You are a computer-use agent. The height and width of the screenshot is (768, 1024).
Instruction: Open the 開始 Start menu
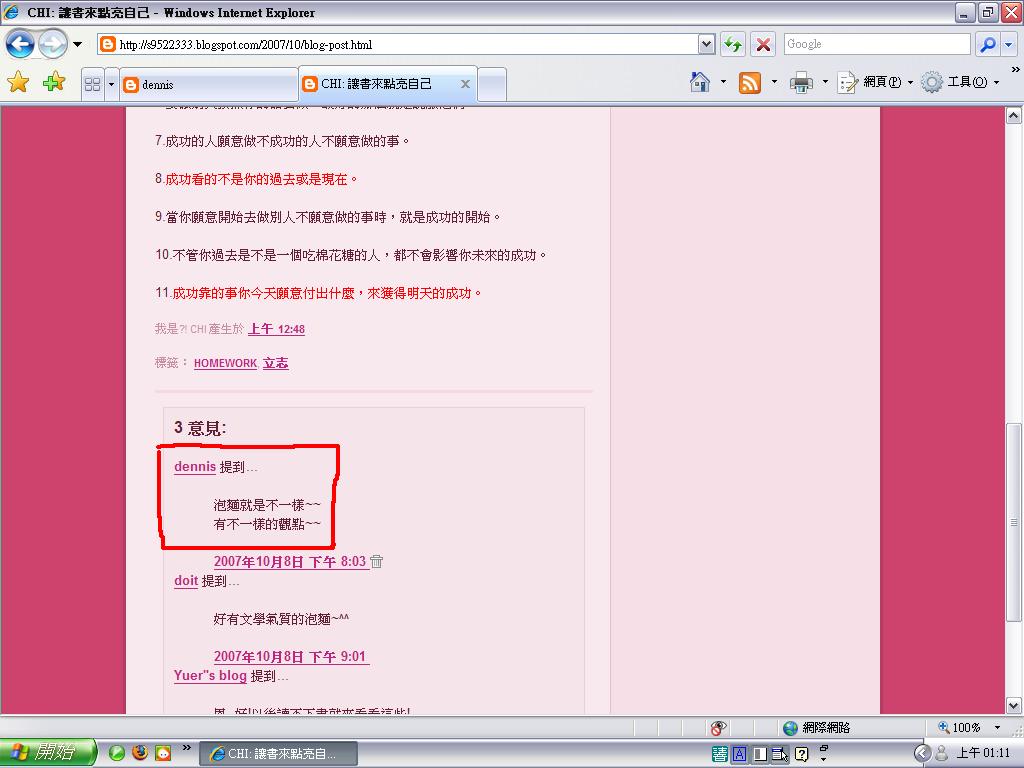click(x=47, y=752)
